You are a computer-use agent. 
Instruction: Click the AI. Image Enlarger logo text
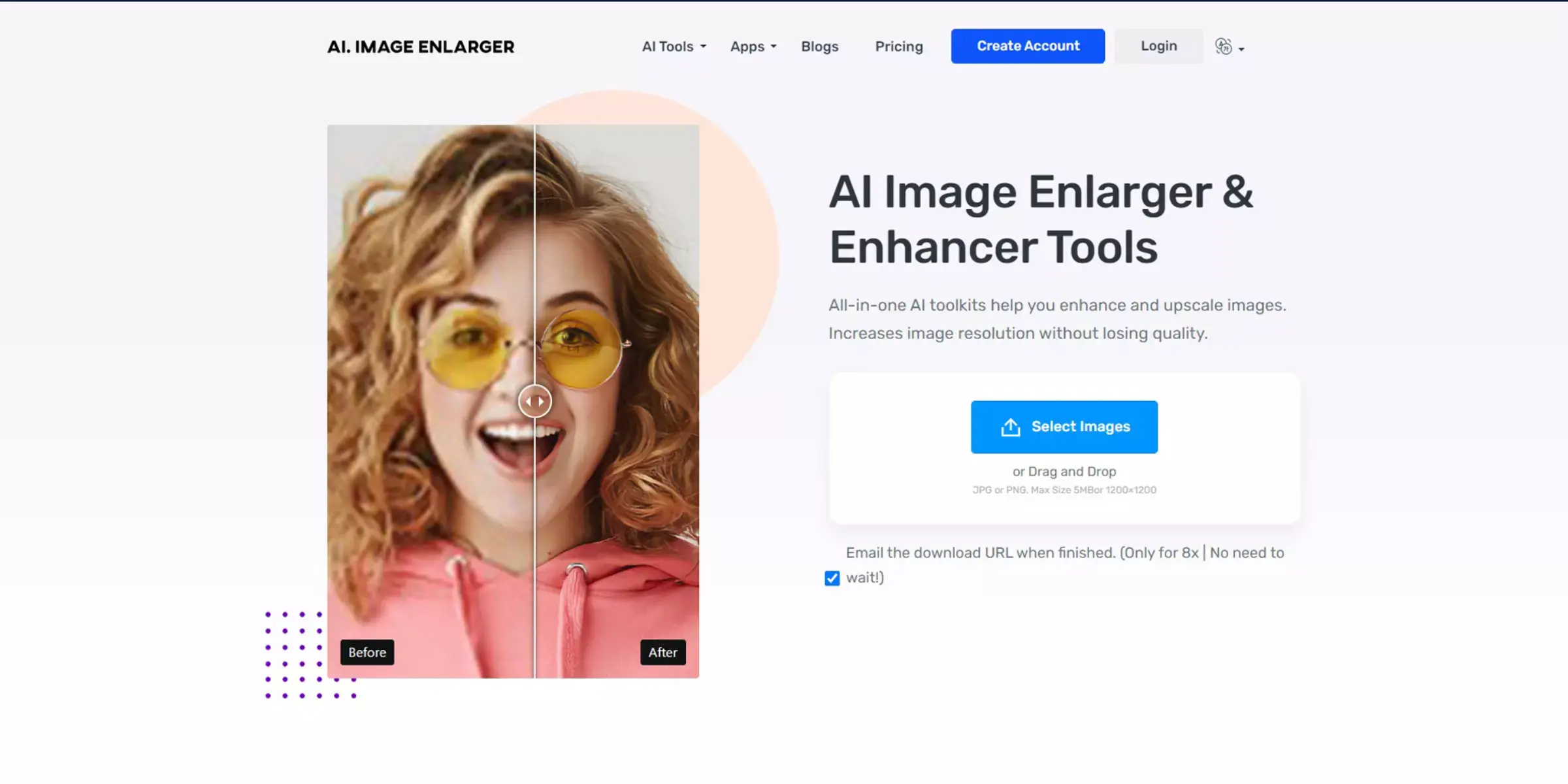[x=421, y=46]
